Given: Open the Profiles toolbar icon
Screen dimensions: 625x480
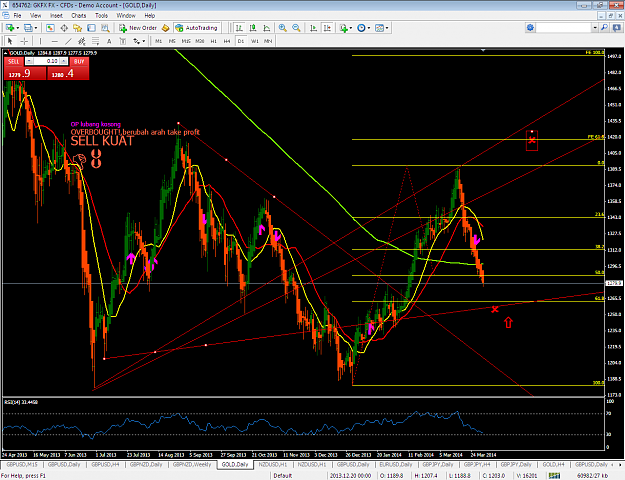Looking at the screenshot, I should 28,28.
